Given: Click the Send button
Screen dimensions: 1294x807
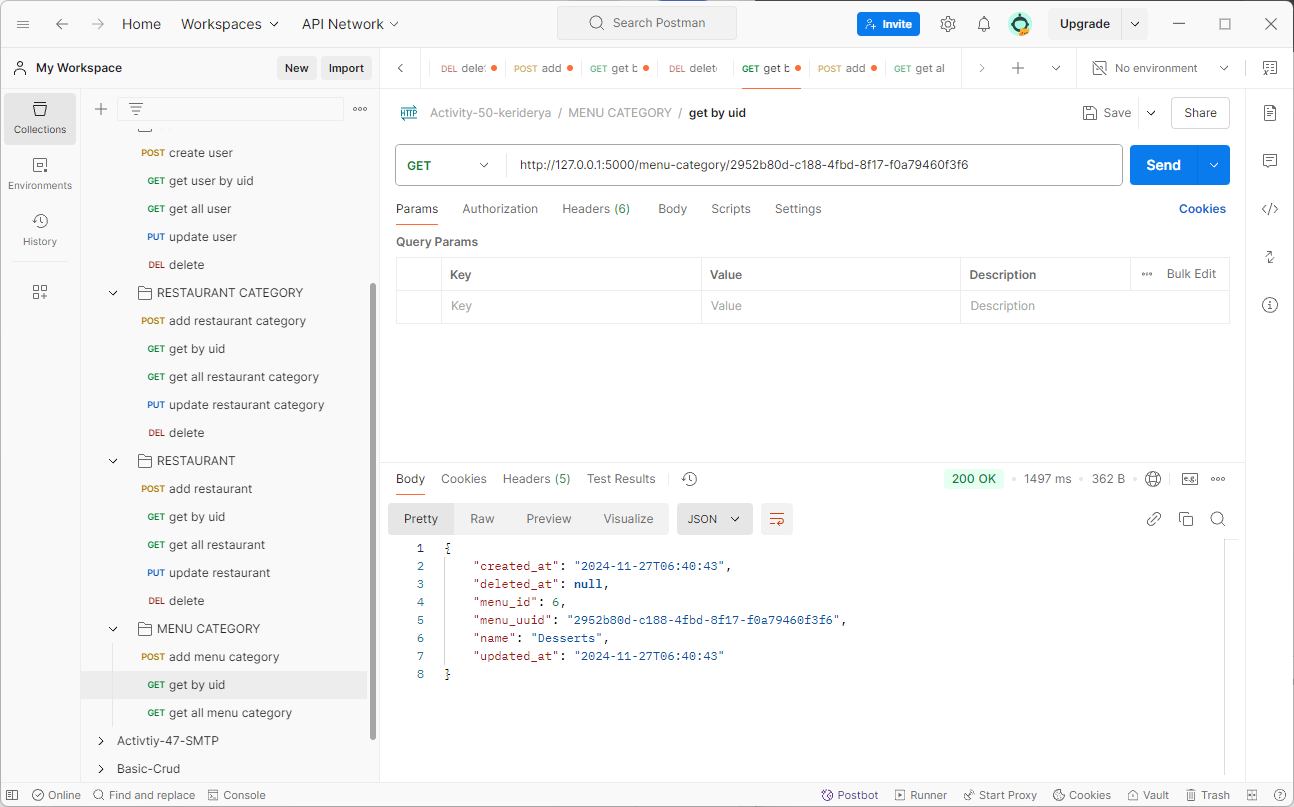Looking at the screenshot, I should pyautogui.click(x=1163, y=165).
